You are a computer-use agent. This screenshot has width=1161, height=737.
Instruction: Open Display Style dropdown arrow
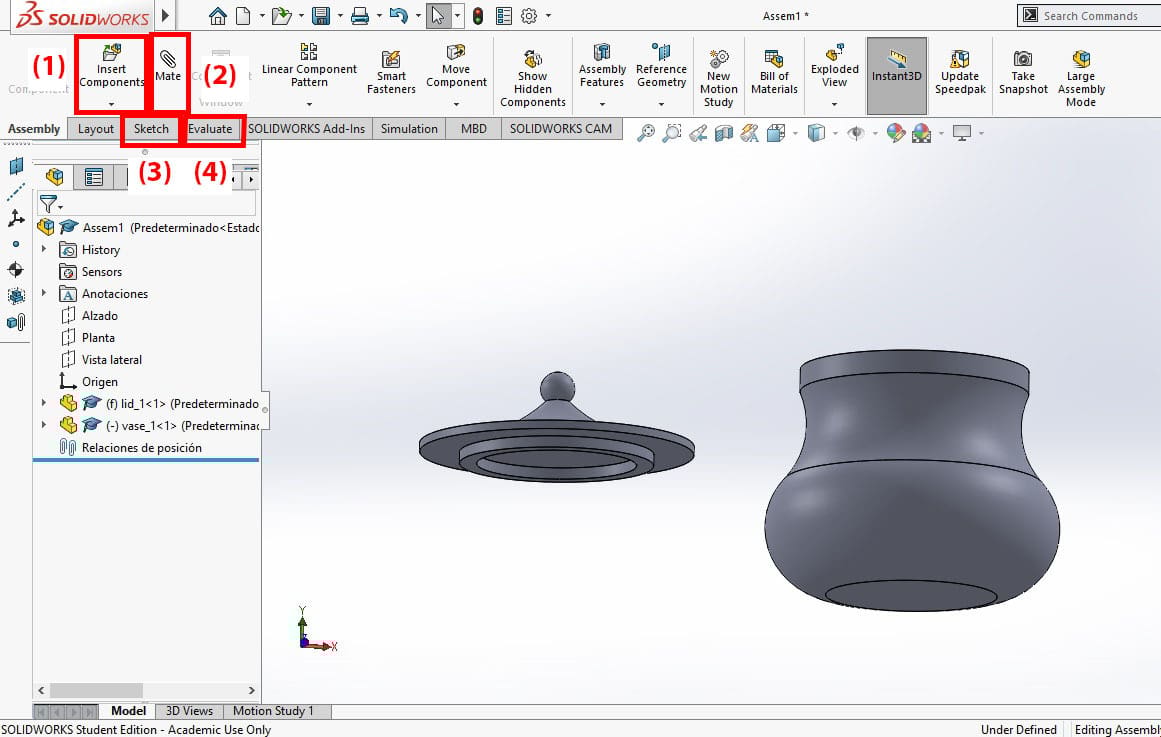pos(835,134)
